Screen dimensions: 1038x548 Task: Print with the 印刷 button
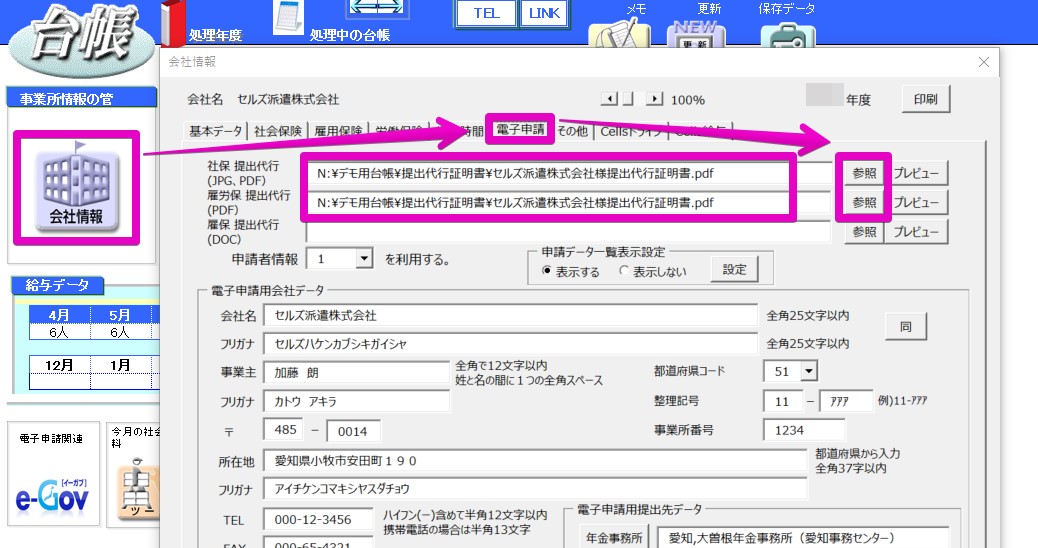[x=925, y=99]
